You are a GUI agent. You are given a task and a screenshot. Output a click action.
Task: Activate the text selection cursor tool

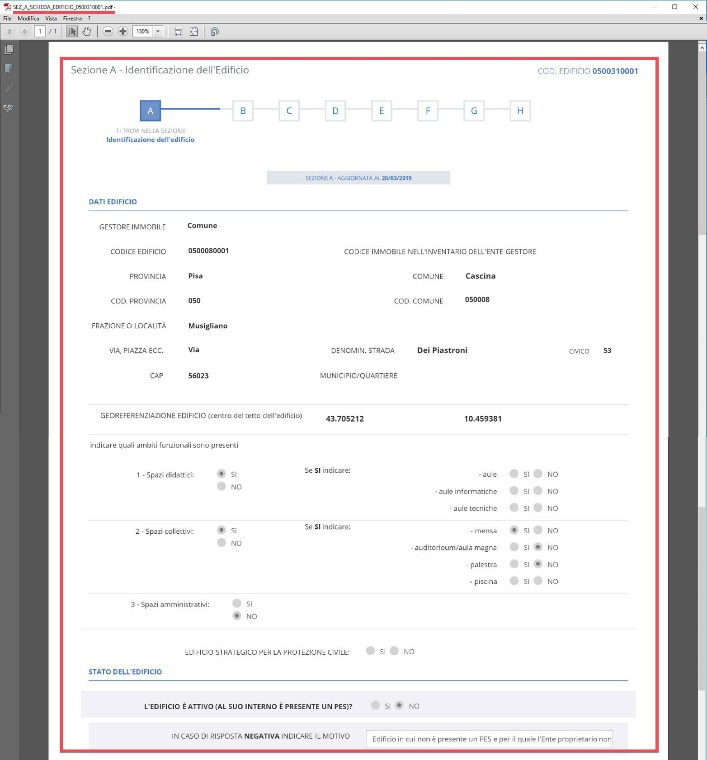72,32
